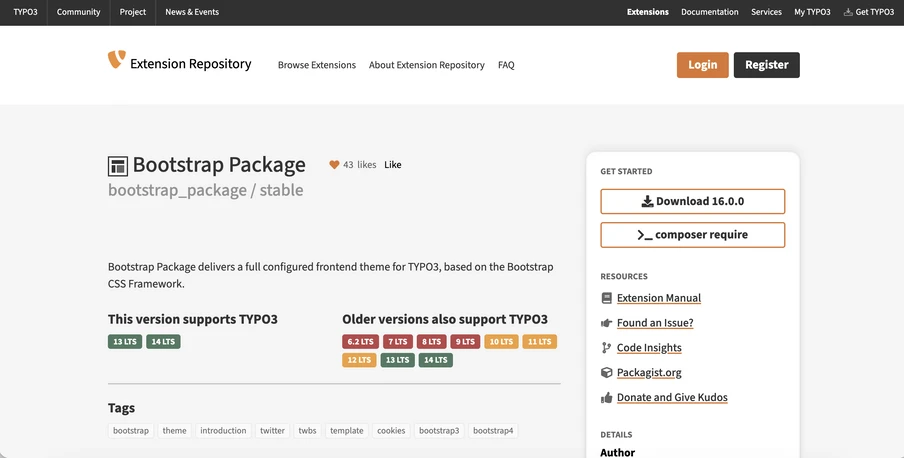
Task: Click the download icon beside Get TYPO3
Action: click(848, 12)
